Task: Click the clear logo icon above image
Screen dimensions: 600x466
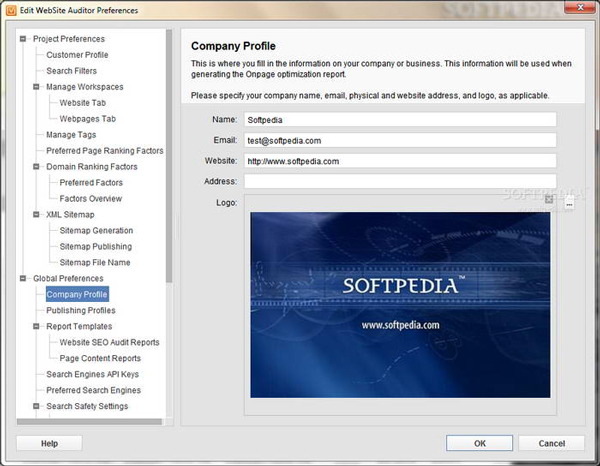Action: point(549,199)
